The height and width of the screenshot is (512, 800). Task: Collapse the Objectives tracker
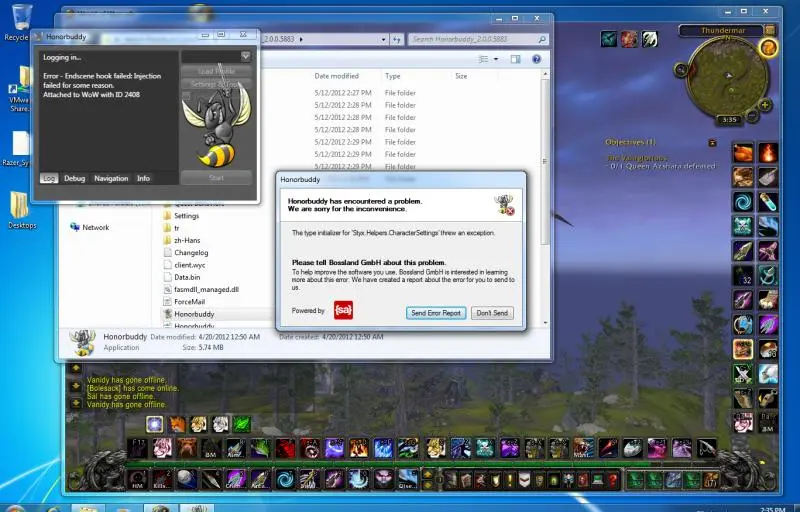tap(712, 143)
